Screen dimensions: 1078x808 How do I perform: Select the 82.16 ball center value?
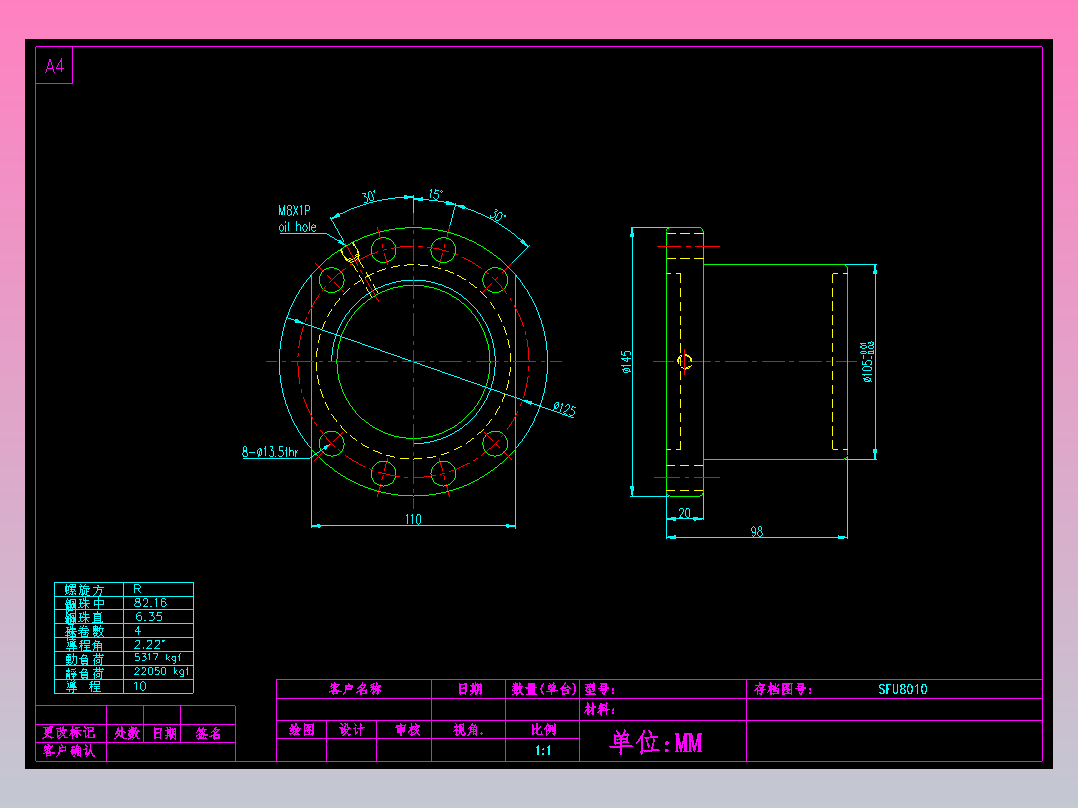[x=150, y=602]
